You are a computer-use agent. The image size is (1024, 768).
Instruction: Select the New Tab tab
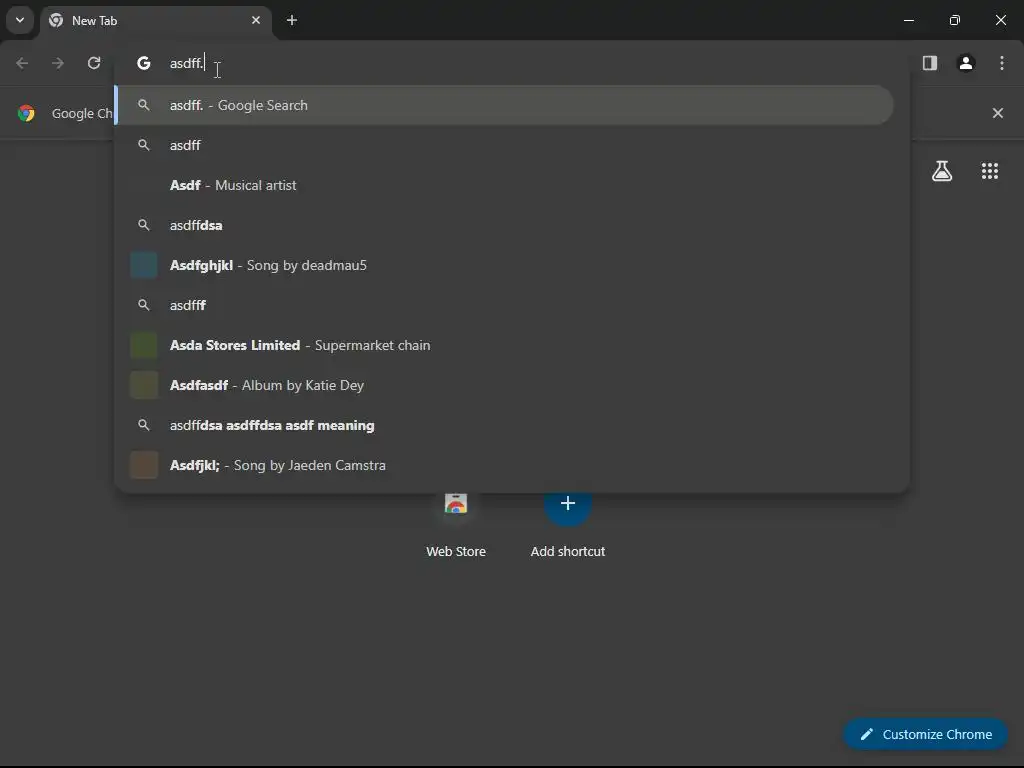click(x=157, y=21)
